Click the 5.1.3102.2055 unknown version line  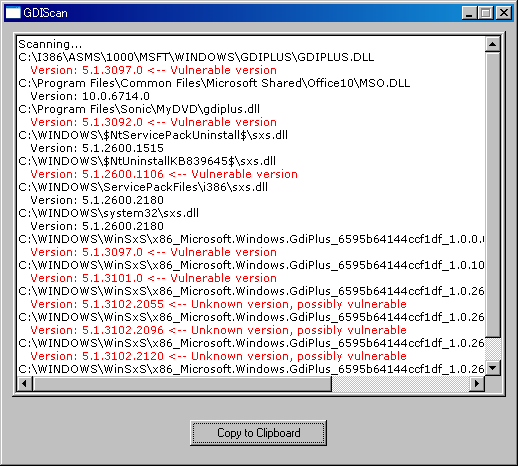click(x=218, y=304)
